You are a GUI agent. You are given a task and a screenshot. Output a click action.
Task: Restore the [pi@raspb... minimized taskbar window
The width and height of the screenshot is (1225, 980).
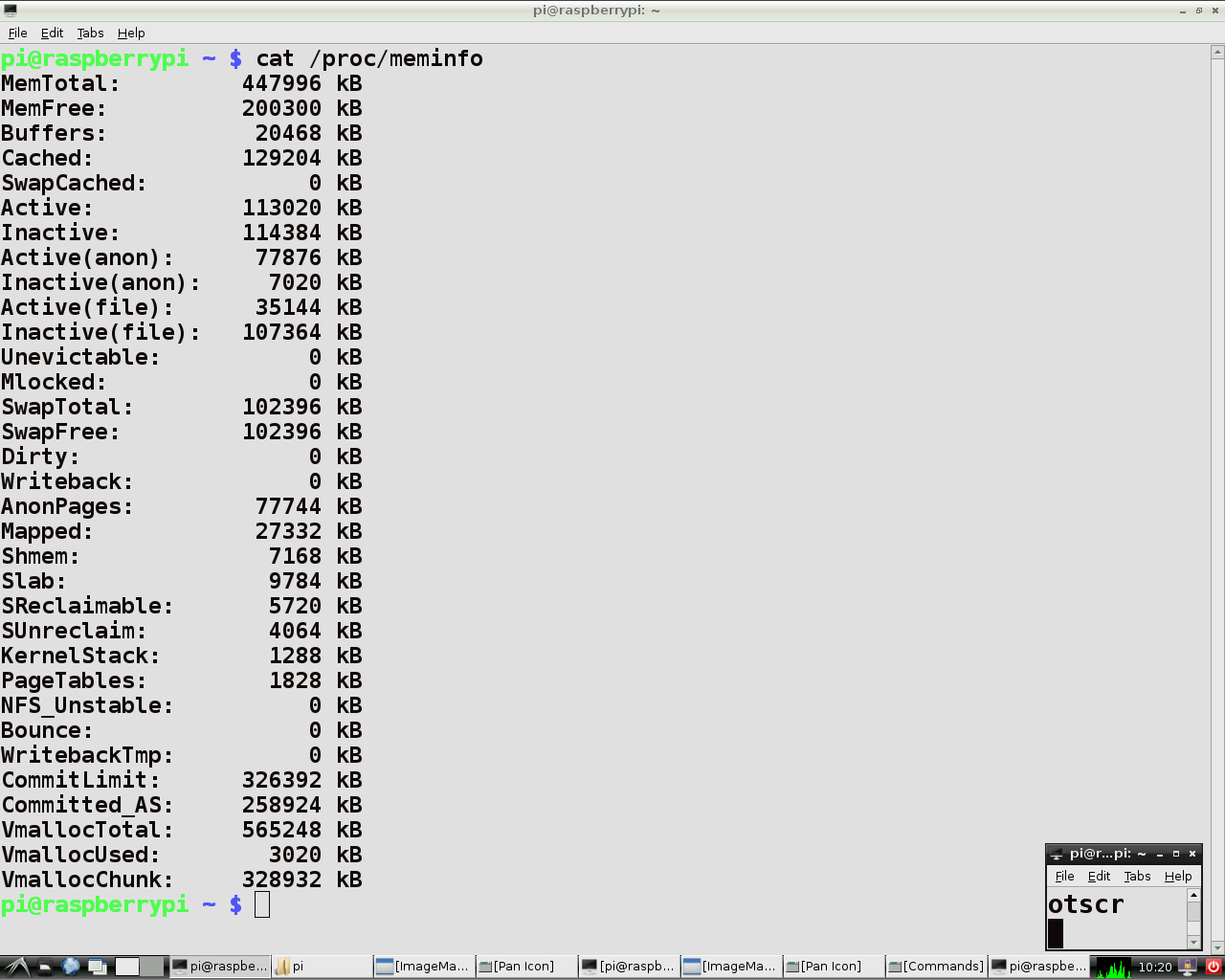tap(629, 967)
